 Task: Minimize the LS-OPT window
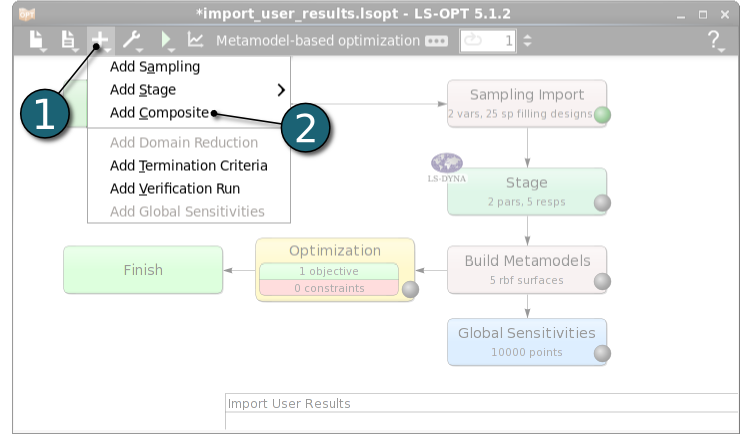(x=681, y=15)
